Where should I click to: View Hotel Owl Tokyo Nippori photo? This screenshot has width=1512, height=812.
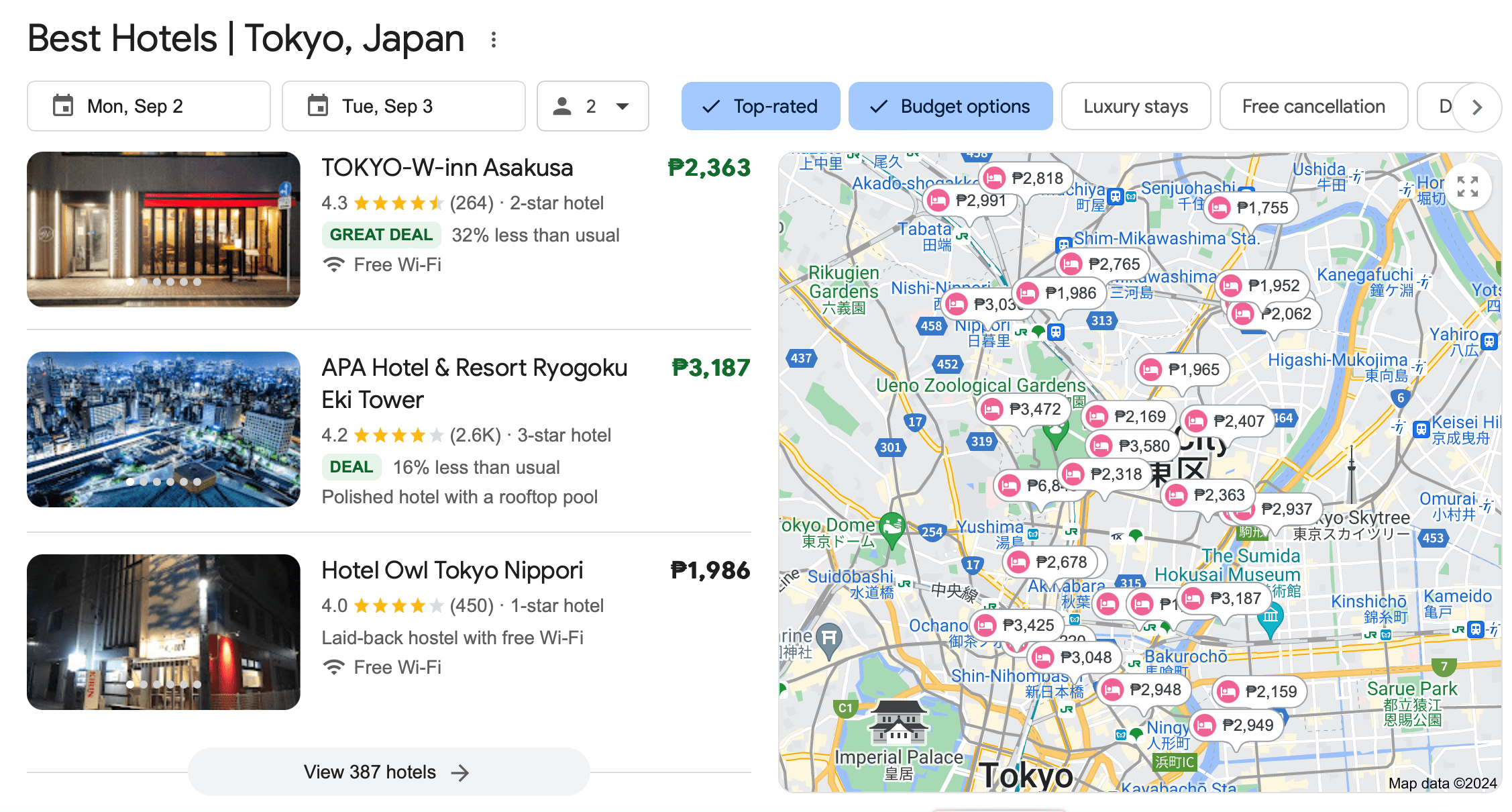pyautogui.click(x=164, y=632)
